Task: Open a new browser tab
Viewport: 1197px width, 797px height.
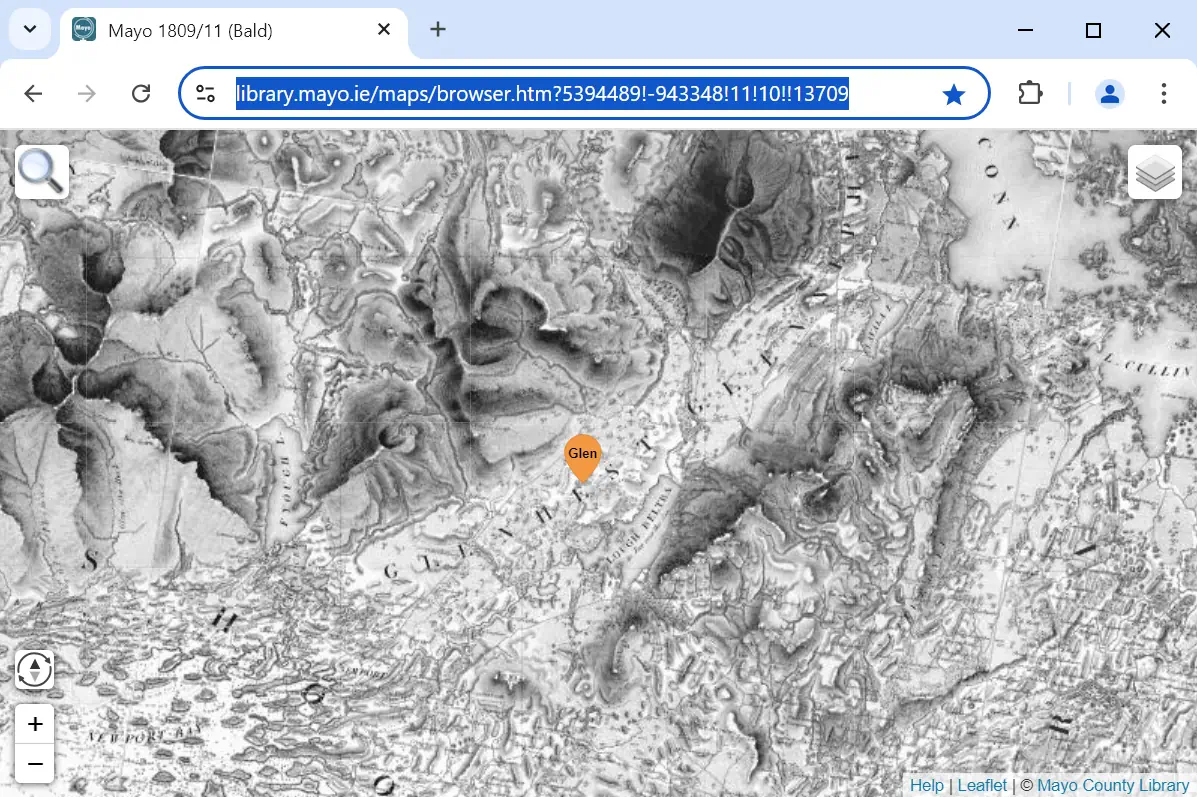Action: pos(437,30)
